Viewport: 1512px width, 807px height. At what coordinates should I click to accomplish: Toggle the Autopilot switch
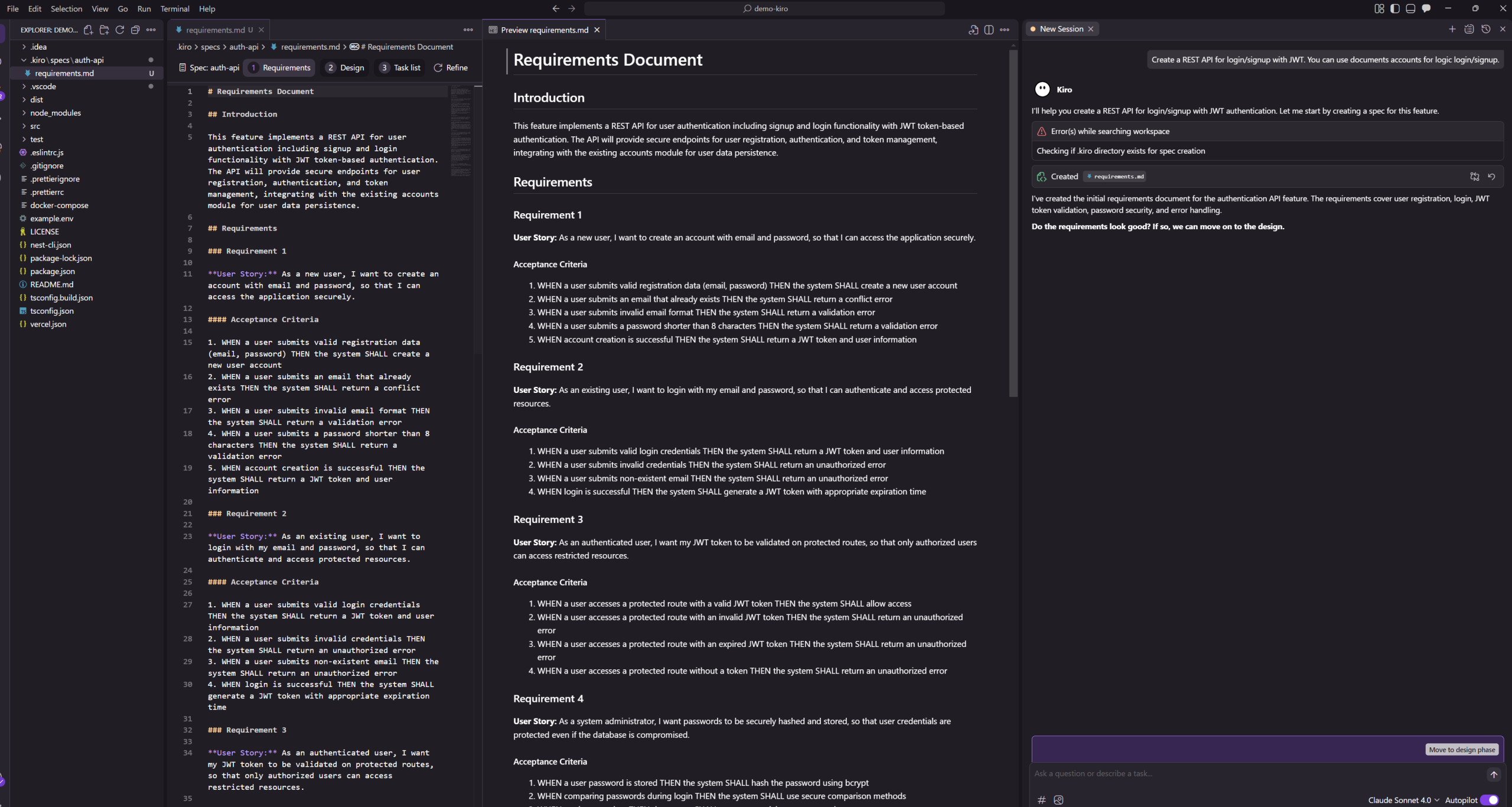tap(1490, 800)
